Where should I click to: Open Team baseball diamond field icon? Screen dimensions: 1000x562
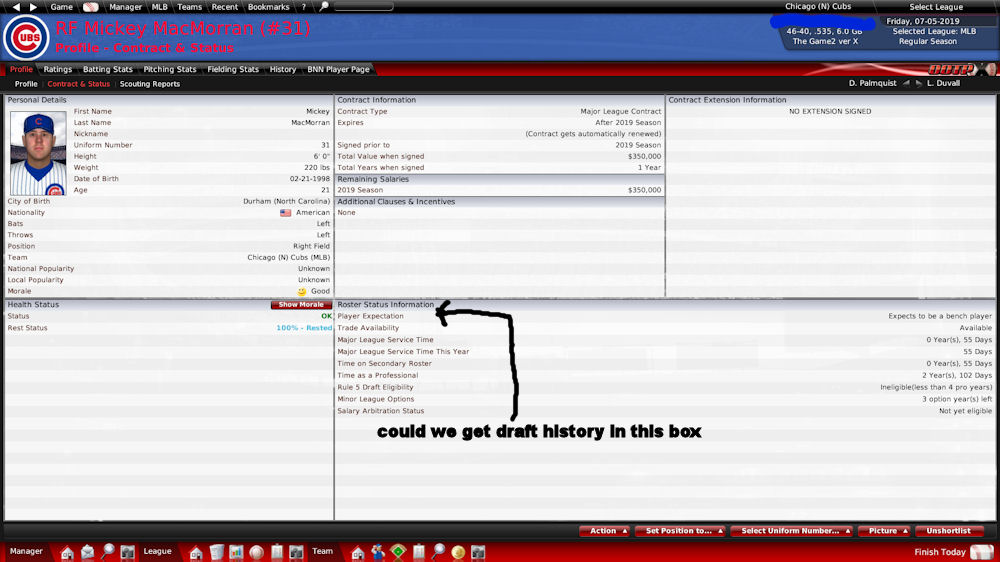pyautogui.click(x=398, y=552)
